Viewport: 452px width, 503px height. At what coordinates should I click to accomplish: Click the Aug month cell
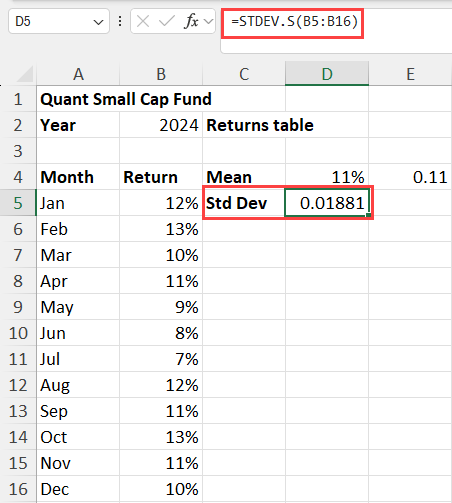click(x=78, y=385)
